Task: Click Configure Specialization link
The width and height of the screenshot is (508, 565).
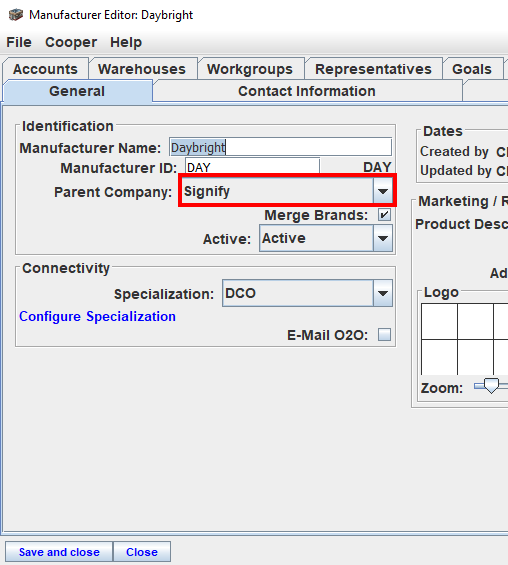Action: (97, 316)
